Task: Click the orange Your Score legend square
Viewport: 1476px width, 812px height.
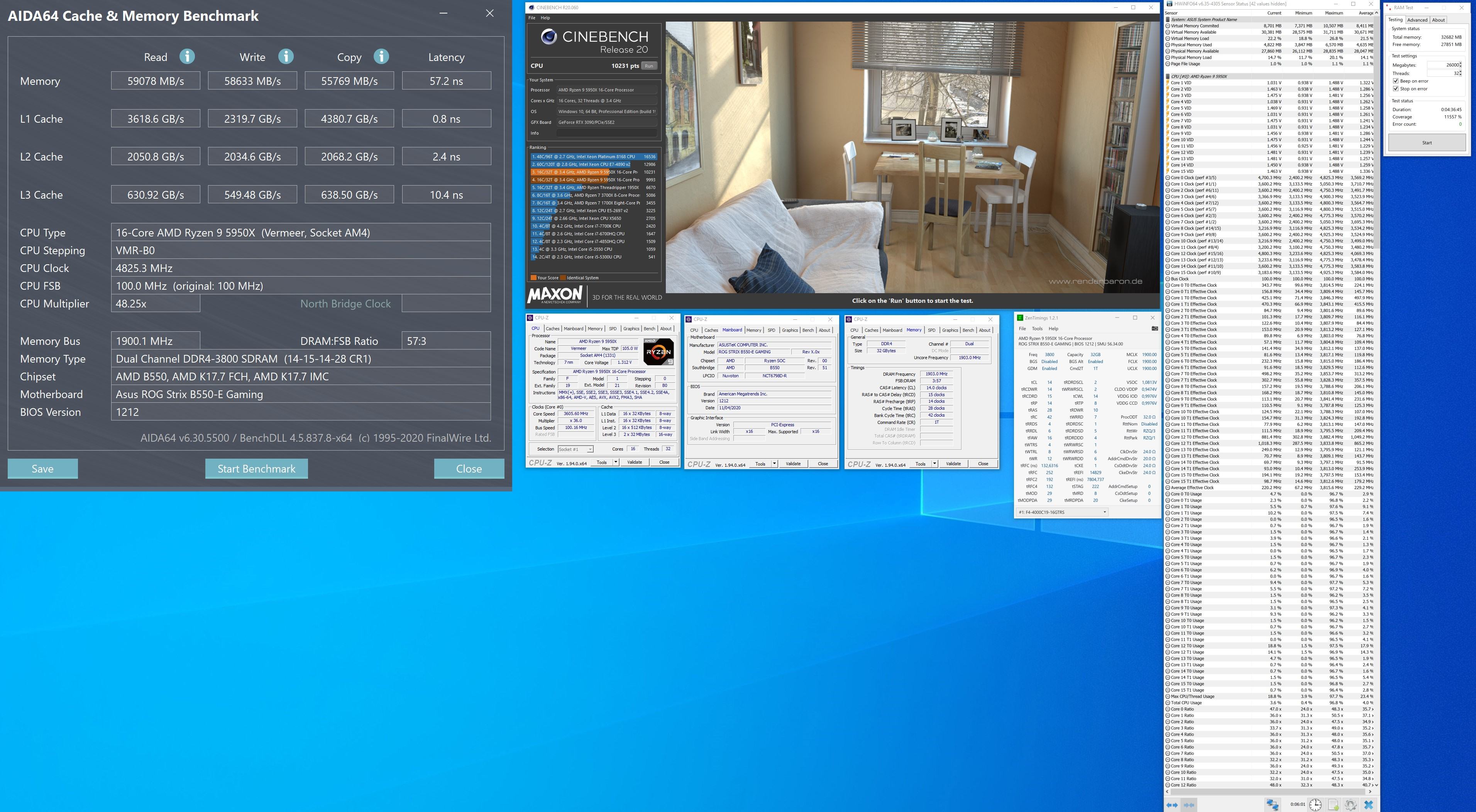Action: pyautogui.click(x=533, y=278)
